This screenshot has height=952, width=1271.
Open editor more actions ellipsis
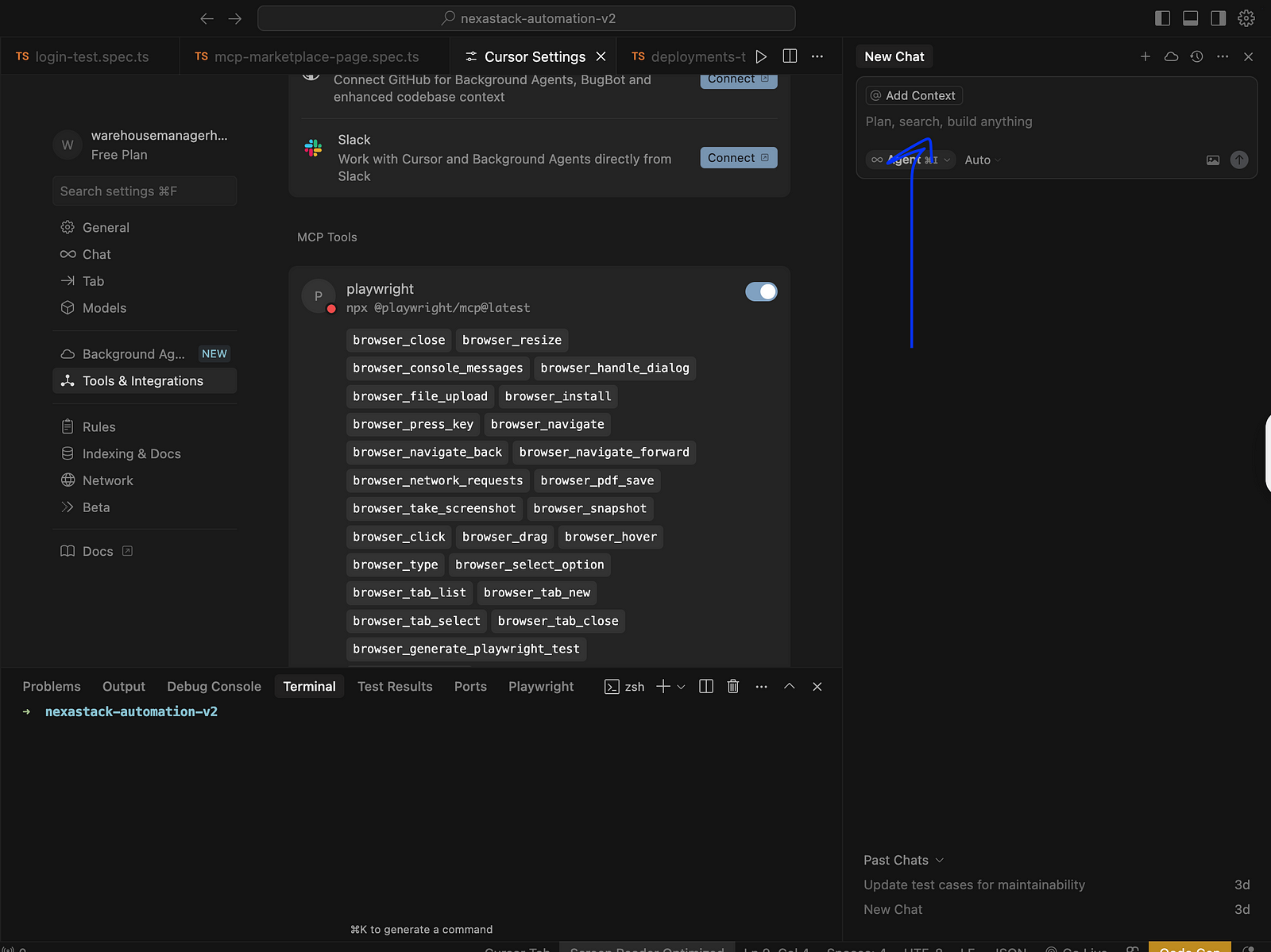tap(817, 56)
